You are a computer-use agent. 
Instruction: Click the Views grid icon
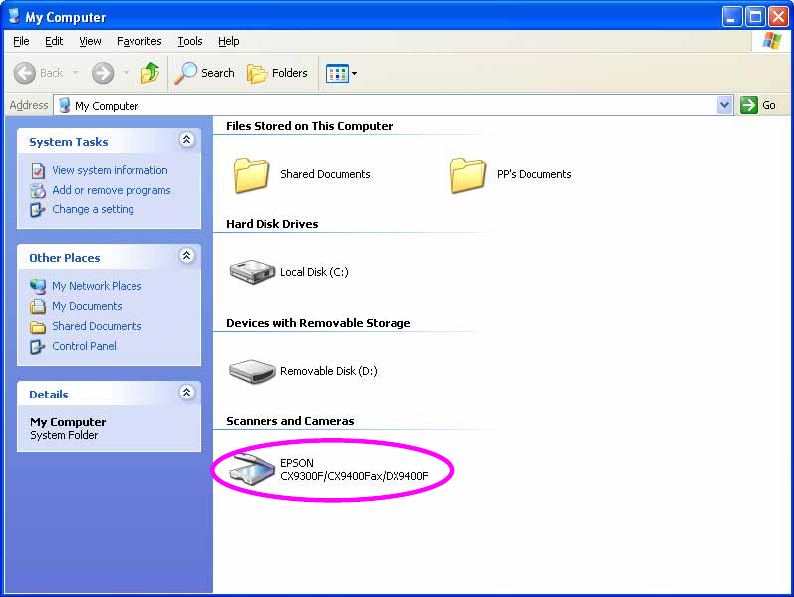(337, 73)
